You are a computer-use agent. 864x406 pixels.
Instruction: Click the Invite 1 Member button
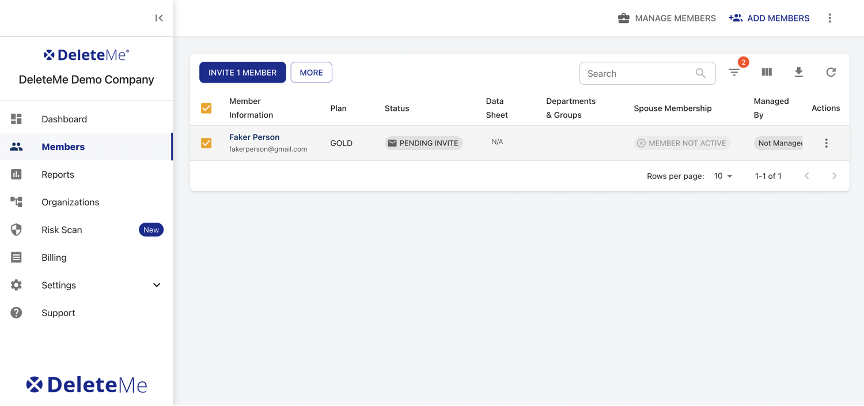[242, 73]
